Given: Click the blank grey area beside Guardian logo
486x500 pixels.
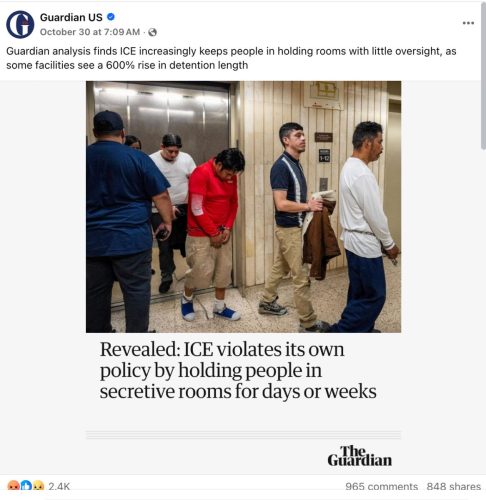Looking at the screenshot, I should tap(207, 456).
